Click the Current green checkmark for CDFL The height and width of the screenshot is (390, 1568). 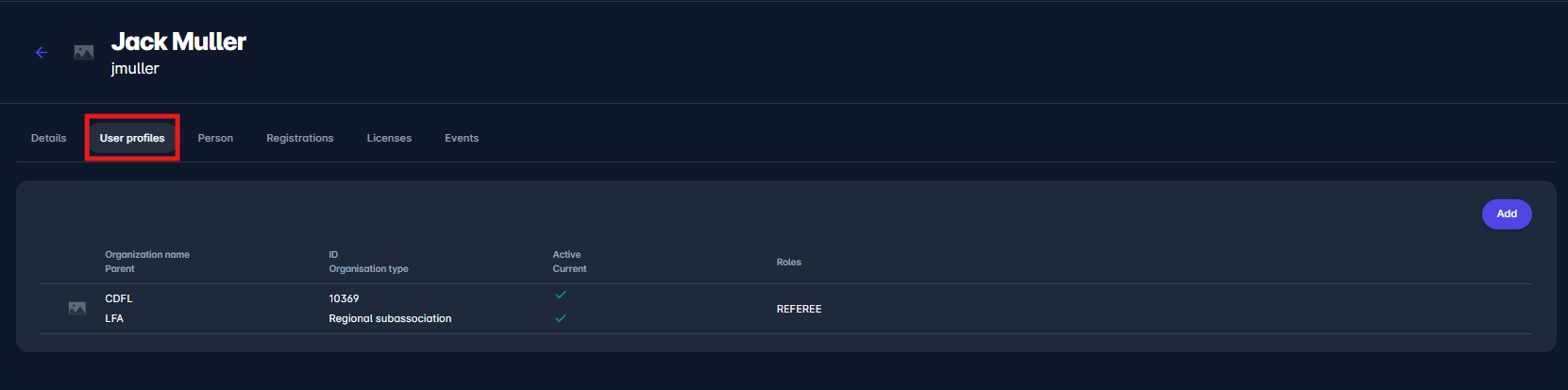561,318
